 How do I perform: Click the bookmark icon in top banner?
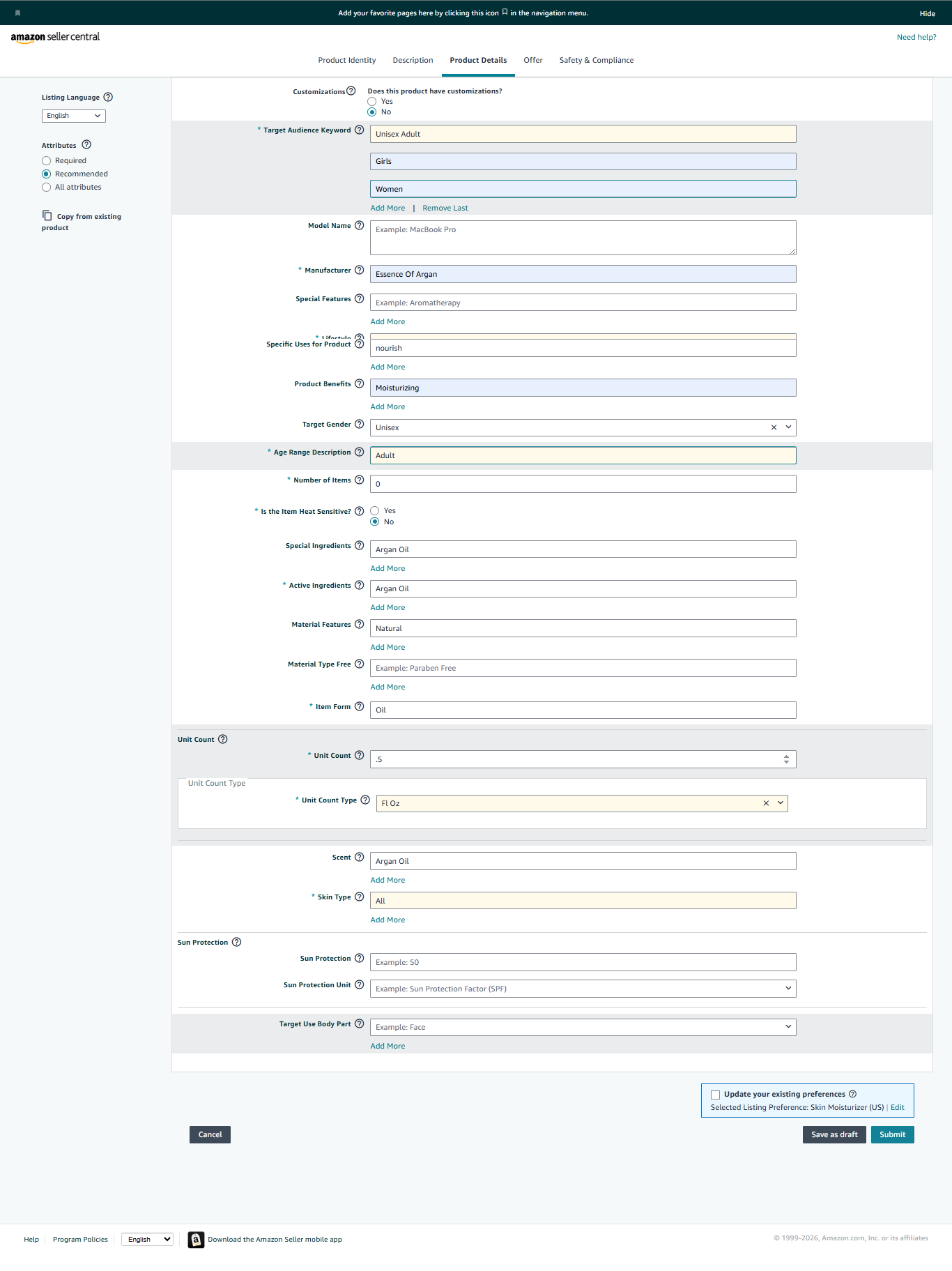[x=17, y=13]
